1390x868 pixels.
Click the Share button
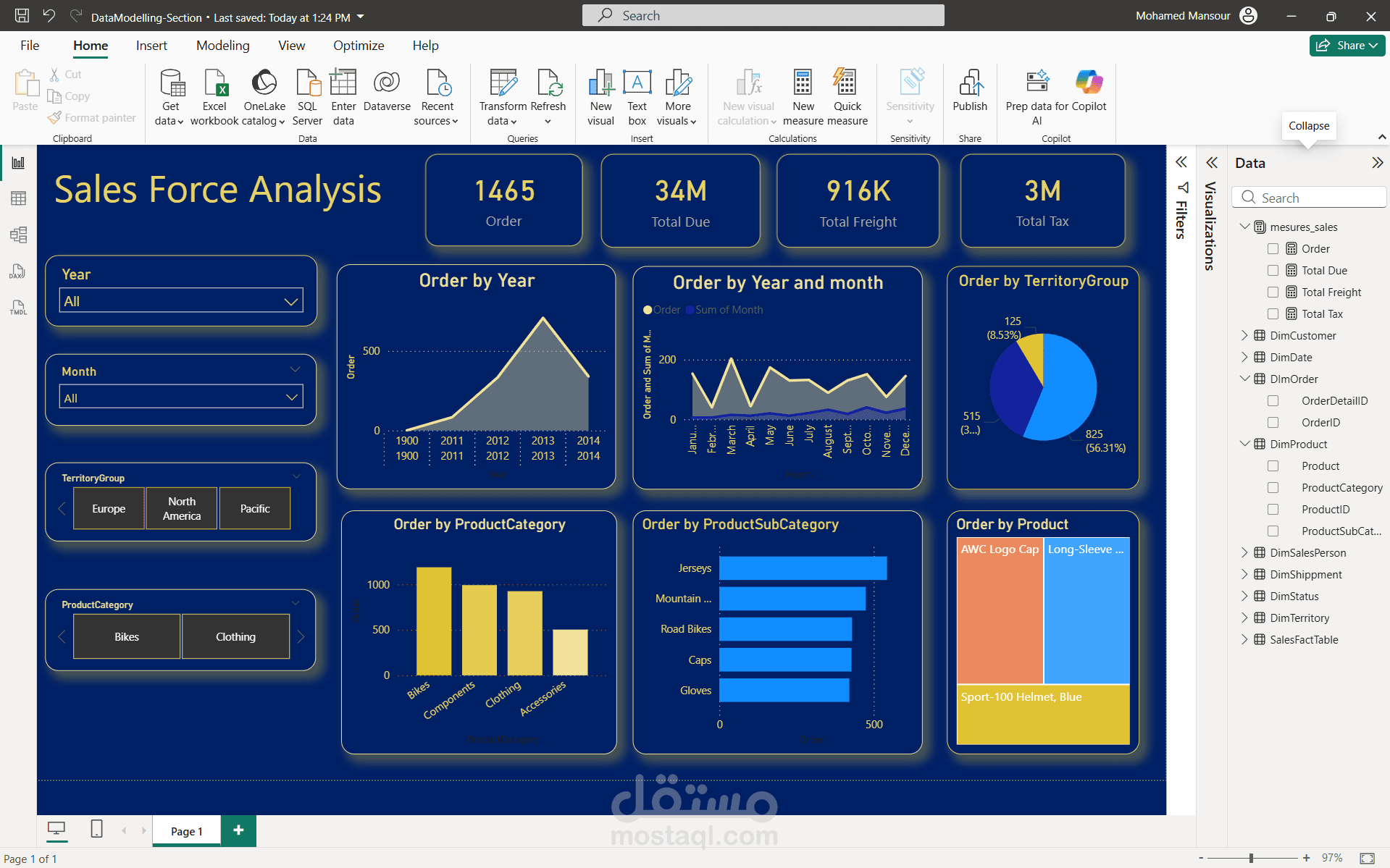1347,45
